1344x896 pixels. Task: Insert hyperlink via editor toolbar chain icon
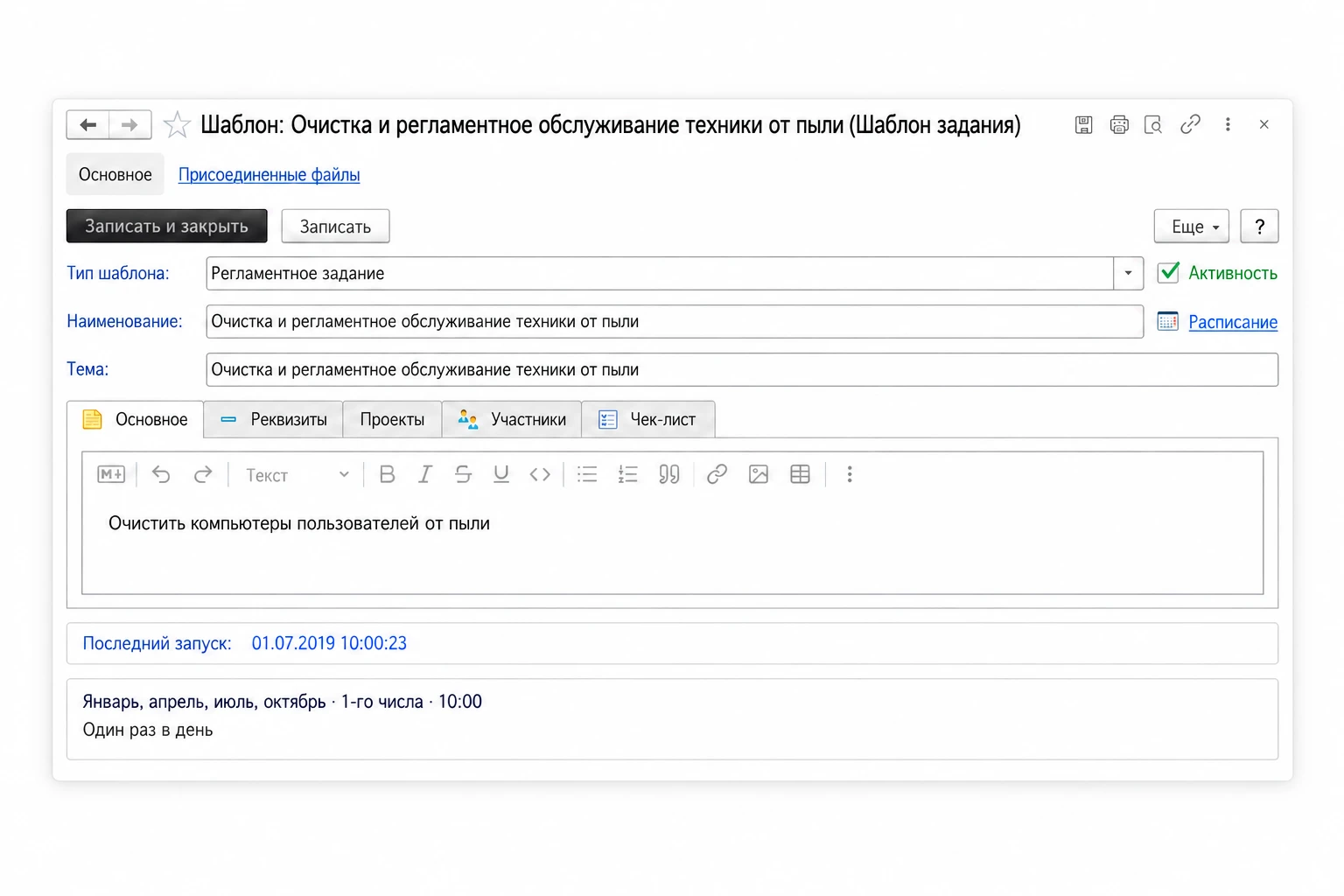coord(717,474)
